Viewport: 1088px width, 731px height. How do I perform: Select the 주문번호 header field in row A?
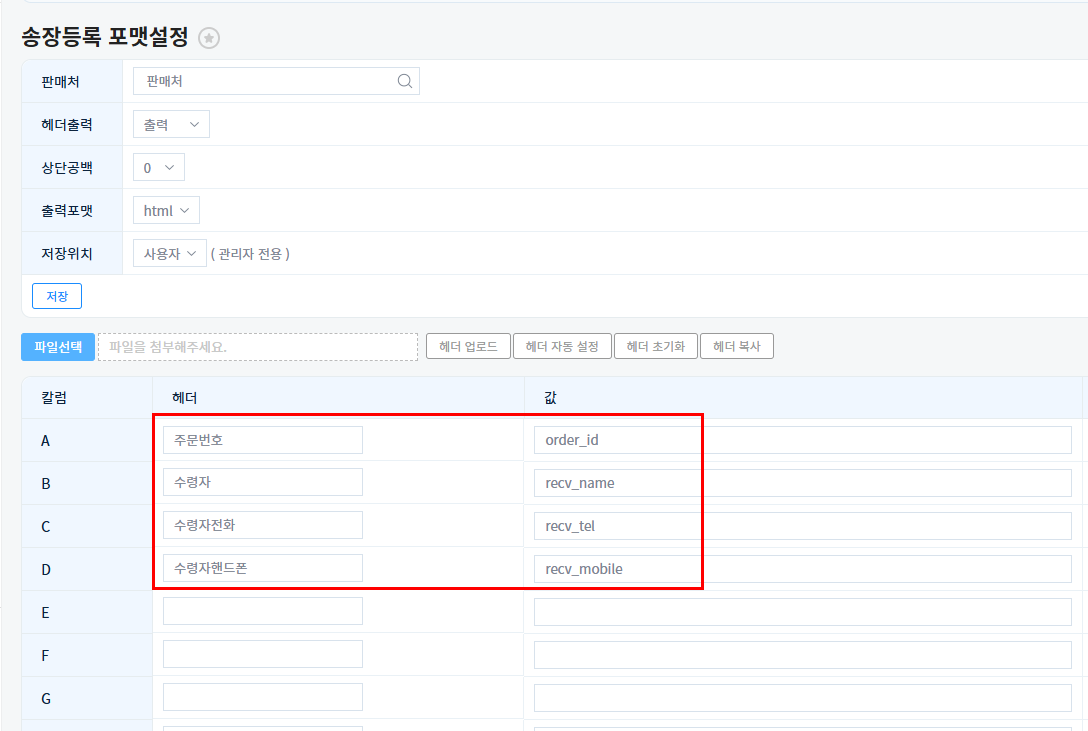coord(262,440)
